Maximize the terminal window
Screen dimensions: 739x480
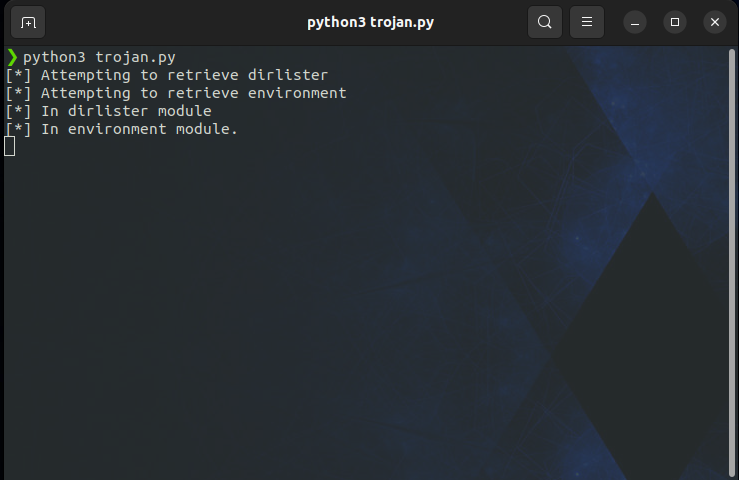click(x=675, y=22)
